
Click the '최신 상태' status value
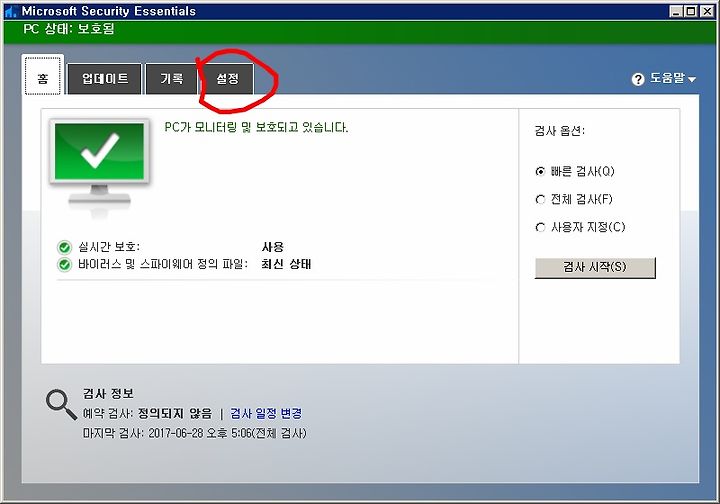[286, 264]
